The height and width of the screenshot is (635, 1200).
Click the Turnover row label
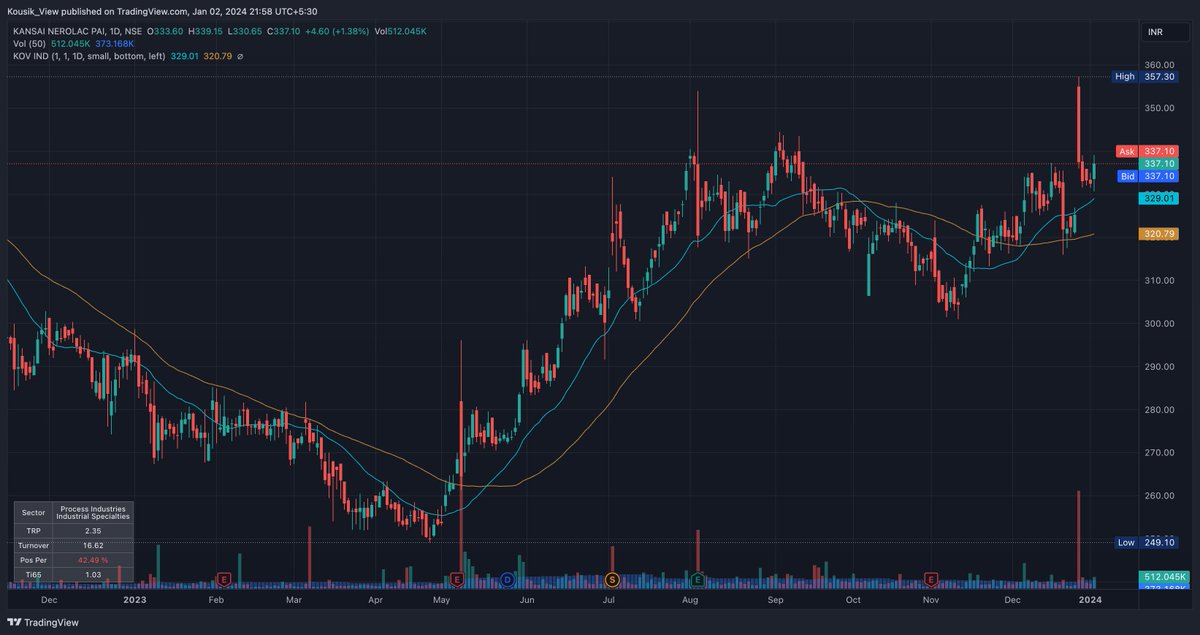(x=33, y=546)
